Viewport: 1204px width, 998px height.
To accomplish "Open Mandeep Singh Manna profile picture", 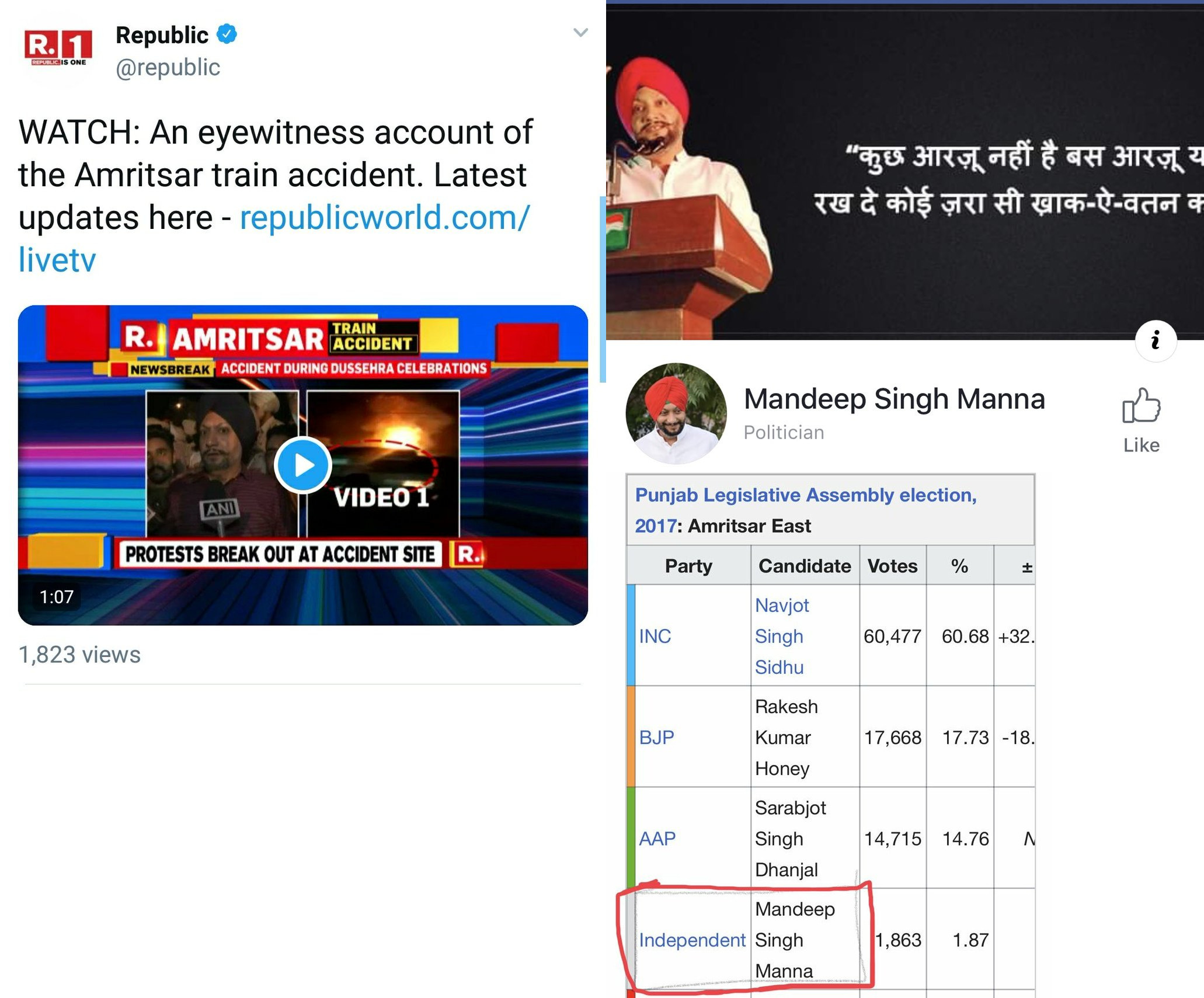I will coord(676,413).
